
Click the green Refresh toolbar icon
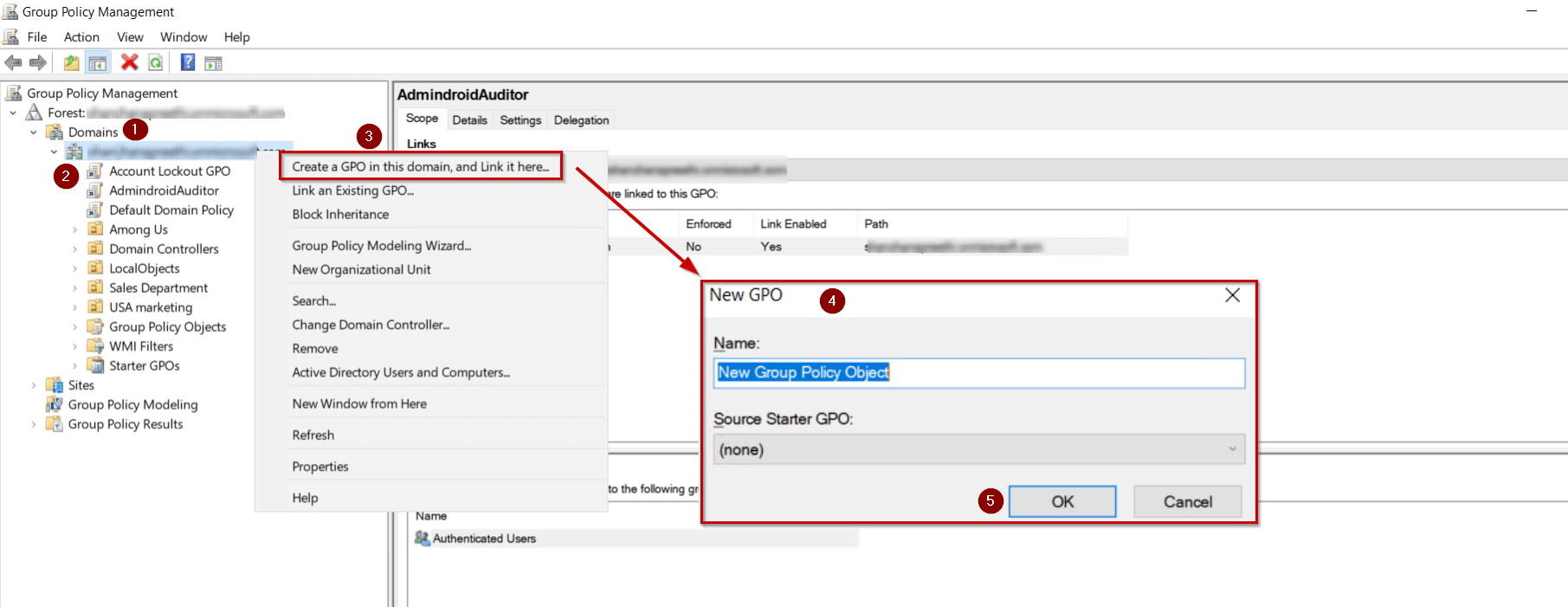tap(156, 62)
